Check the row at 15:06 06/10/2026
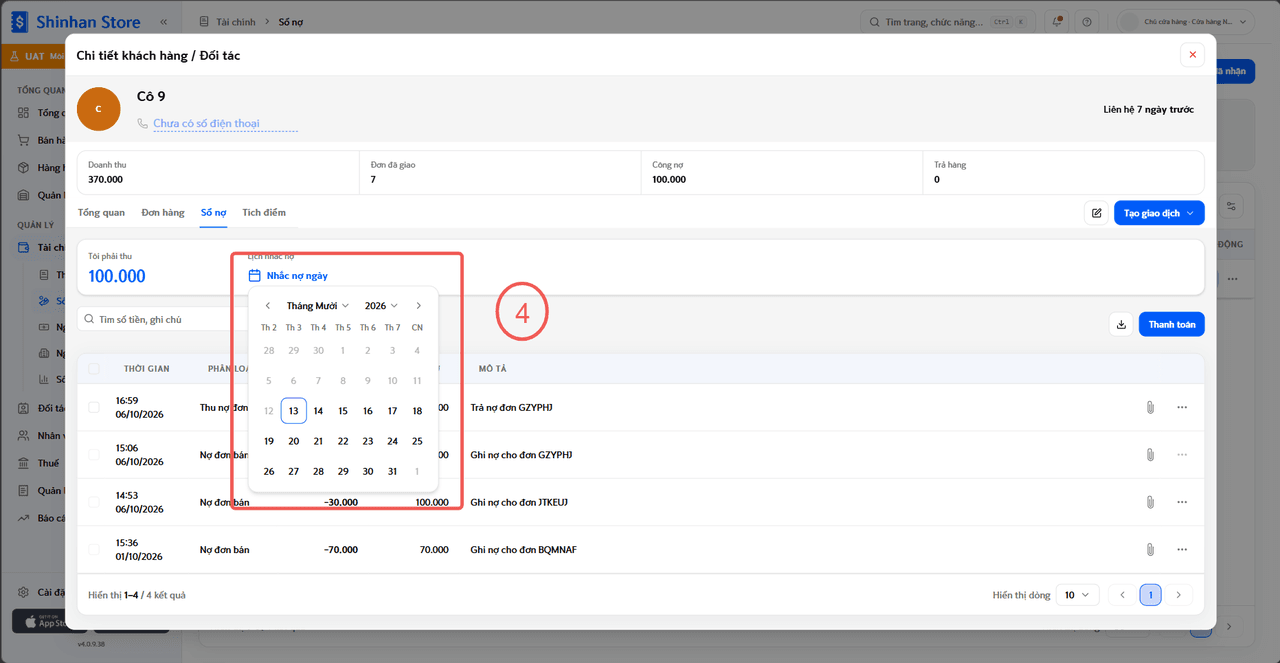 coord(94,455)
